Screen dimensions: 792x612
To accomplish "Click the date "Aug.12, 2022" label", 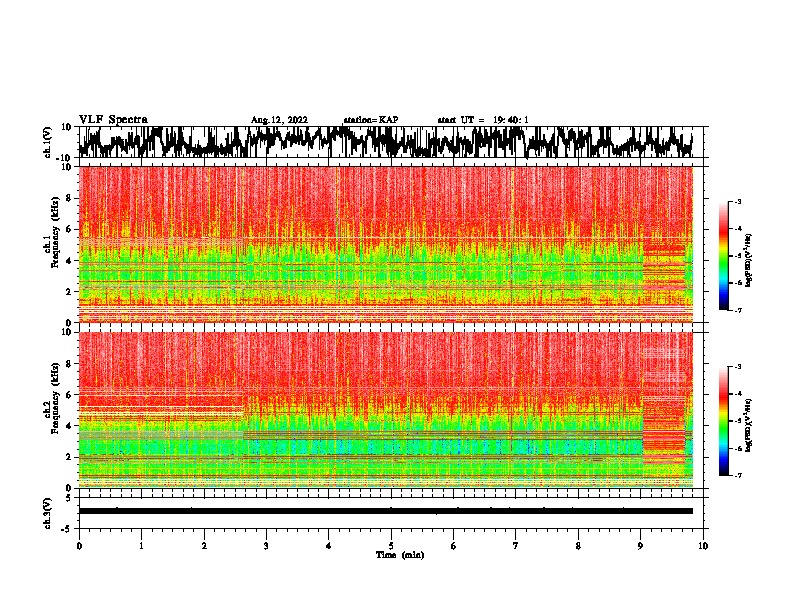I will pyautogui.click(x=279, y=120).
